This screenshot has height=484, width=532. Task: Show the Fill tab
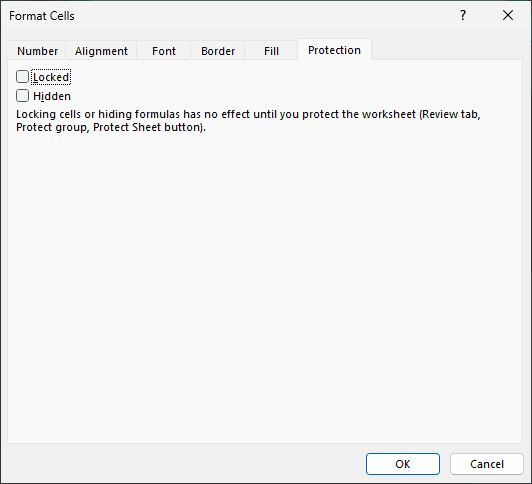[271, 51]
